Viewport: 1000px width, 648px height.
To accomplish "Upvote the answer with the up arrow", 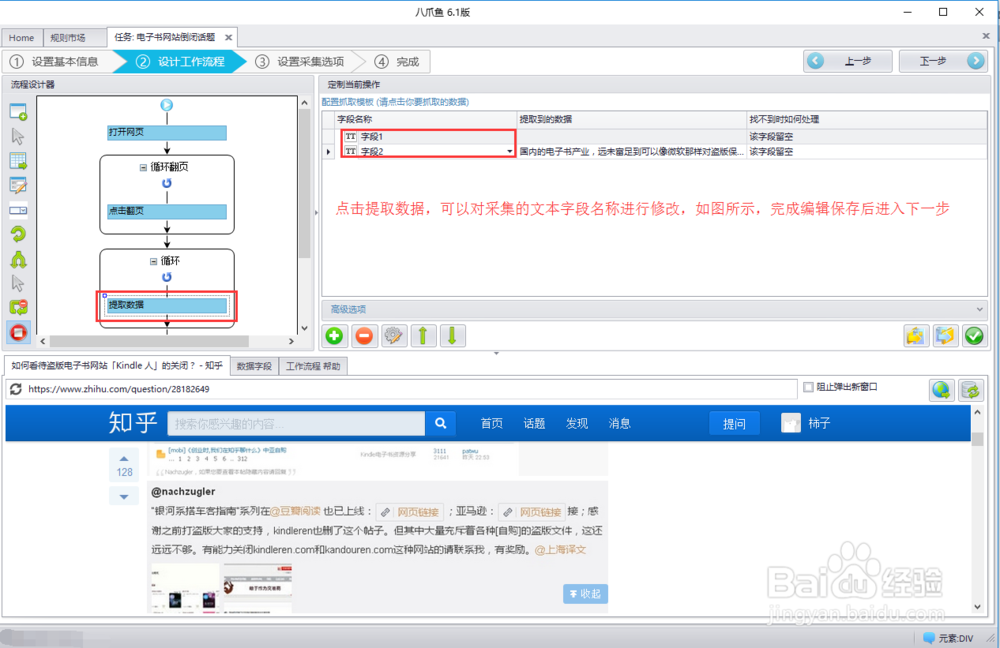I will click(x=124, y=458).
